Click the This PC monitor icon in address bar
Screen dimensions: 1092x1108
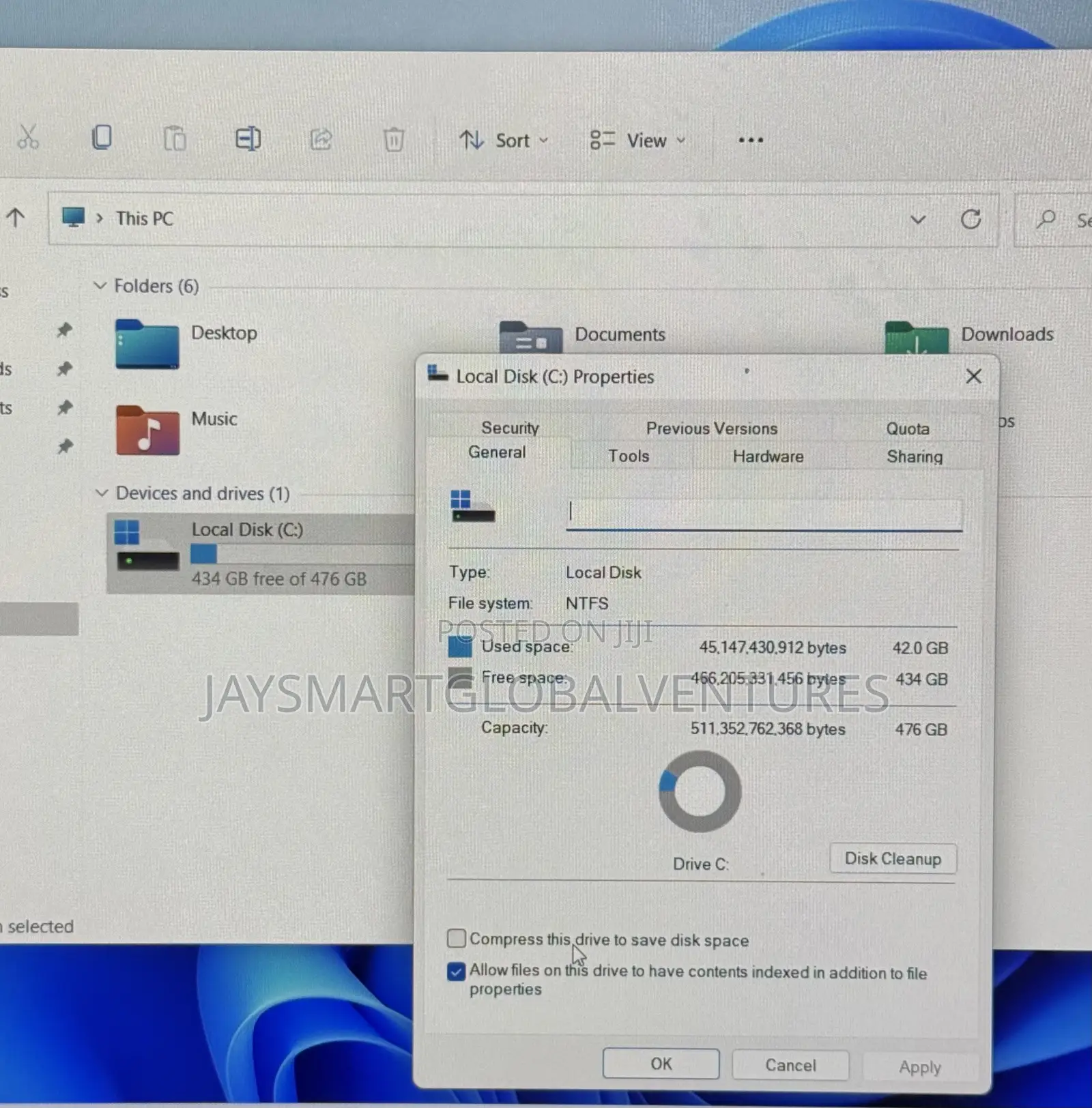pos(73,218)
